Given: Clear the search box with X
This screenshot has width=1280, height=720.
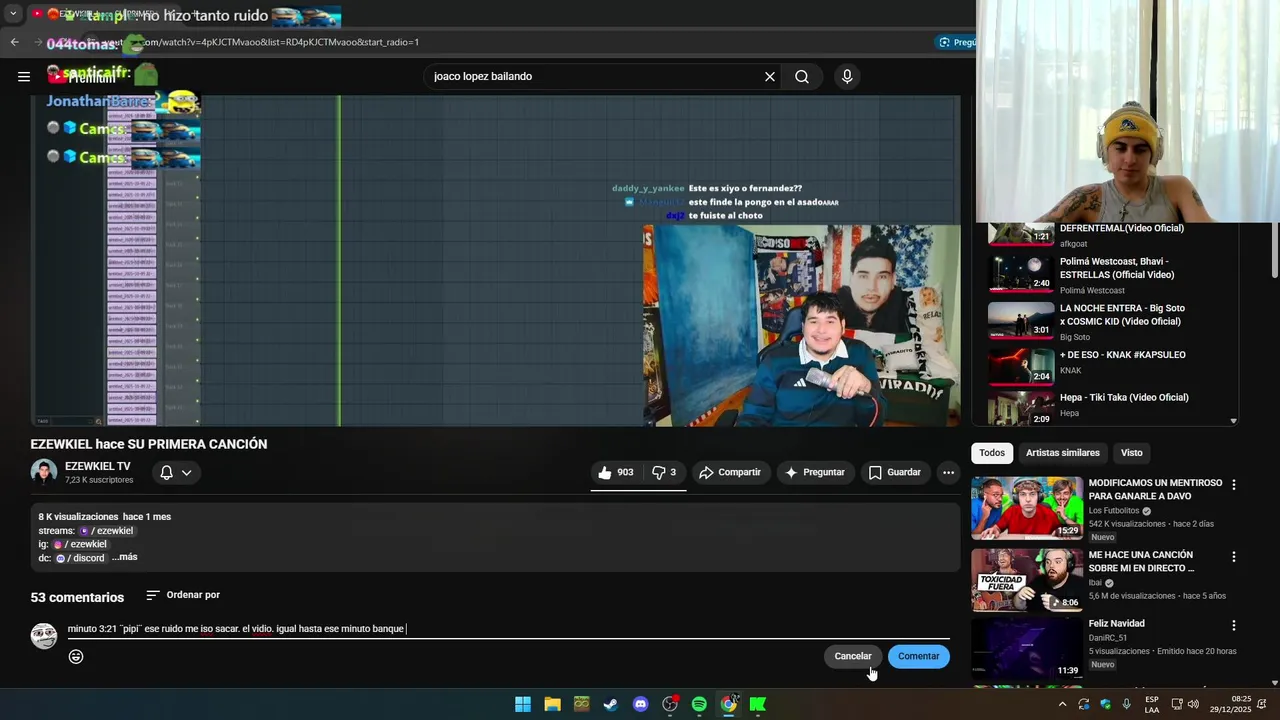Looking at the screenshot, I should [x=770, y=77].
